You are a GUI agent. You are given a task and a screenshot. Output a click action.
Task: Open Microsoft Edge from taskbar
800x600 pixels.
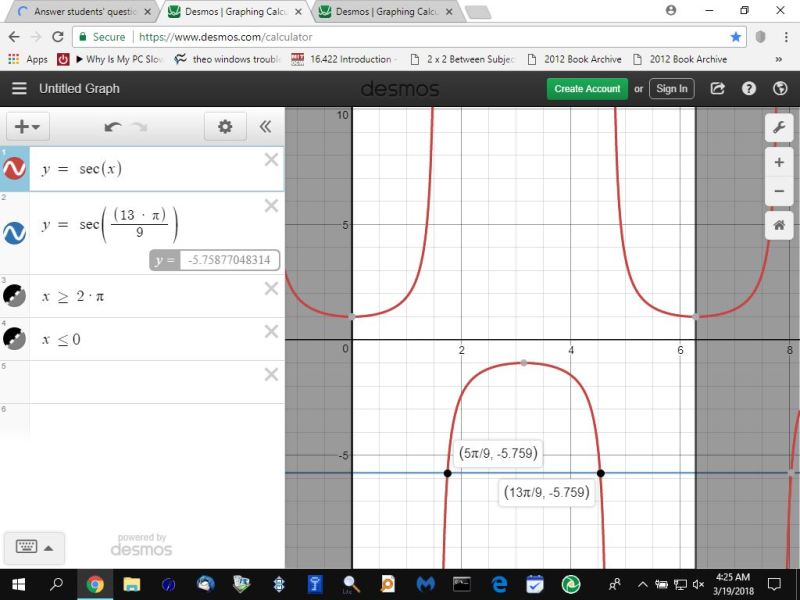coord(498,584)
